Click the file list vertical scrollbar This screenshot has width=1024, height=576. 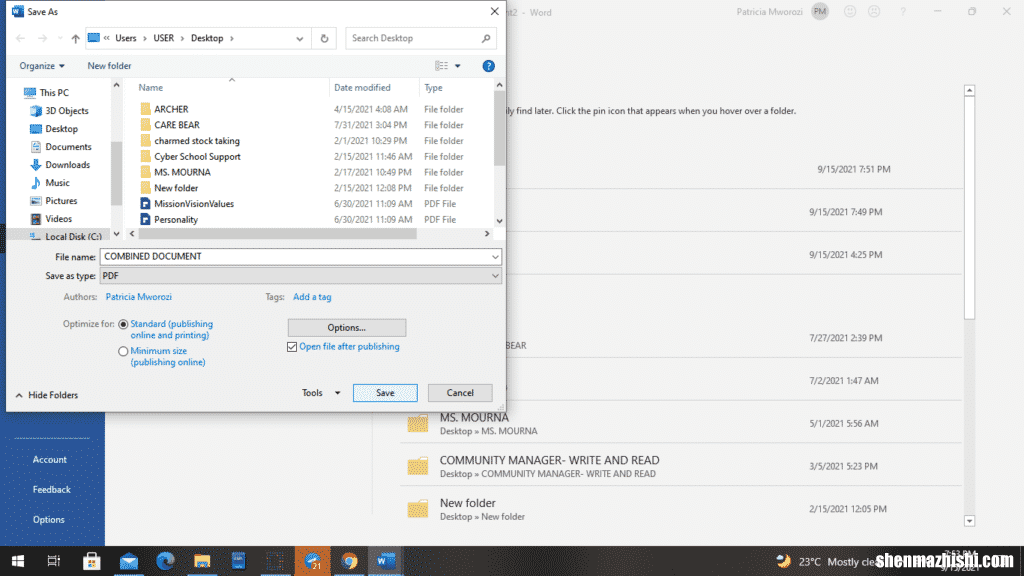[x=499, y=129]
